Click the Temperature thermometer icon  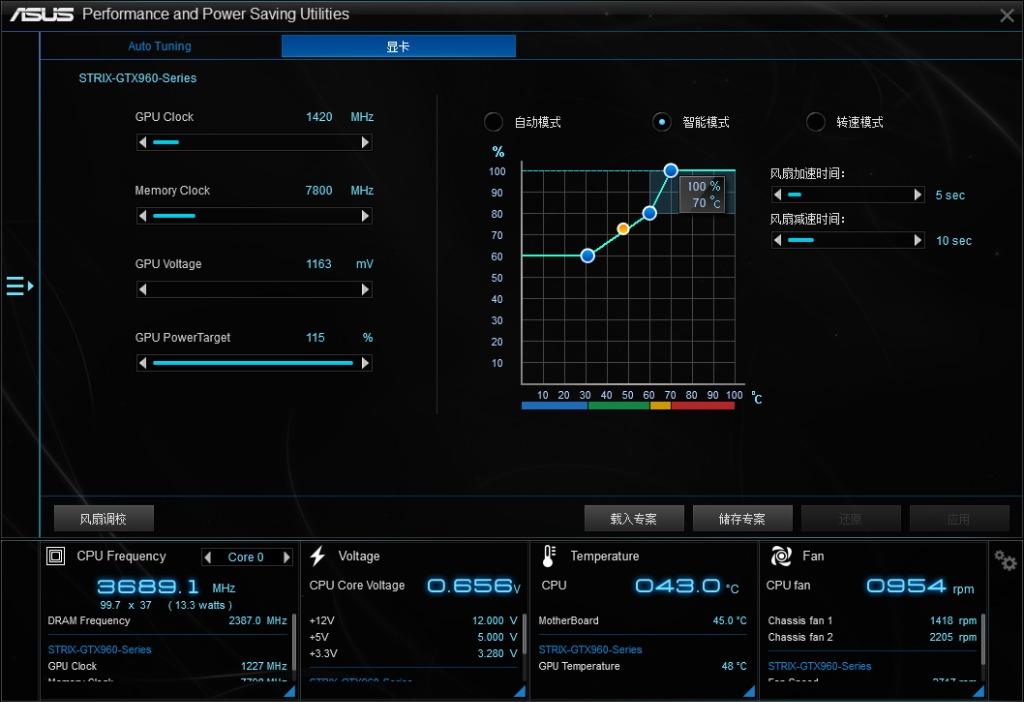pyautogui.click(x=549, y=556)
